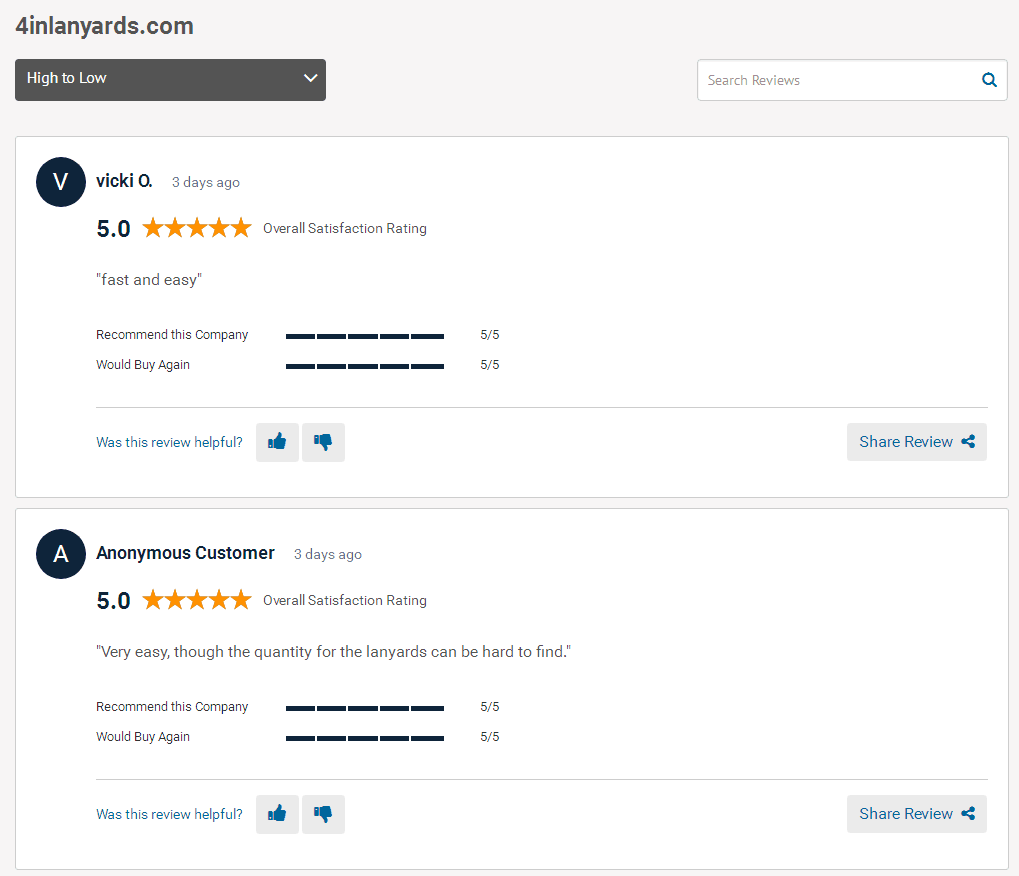Open the High to Low sort dropdown
The image size is (1019, 876).
(x=170, y=80)
